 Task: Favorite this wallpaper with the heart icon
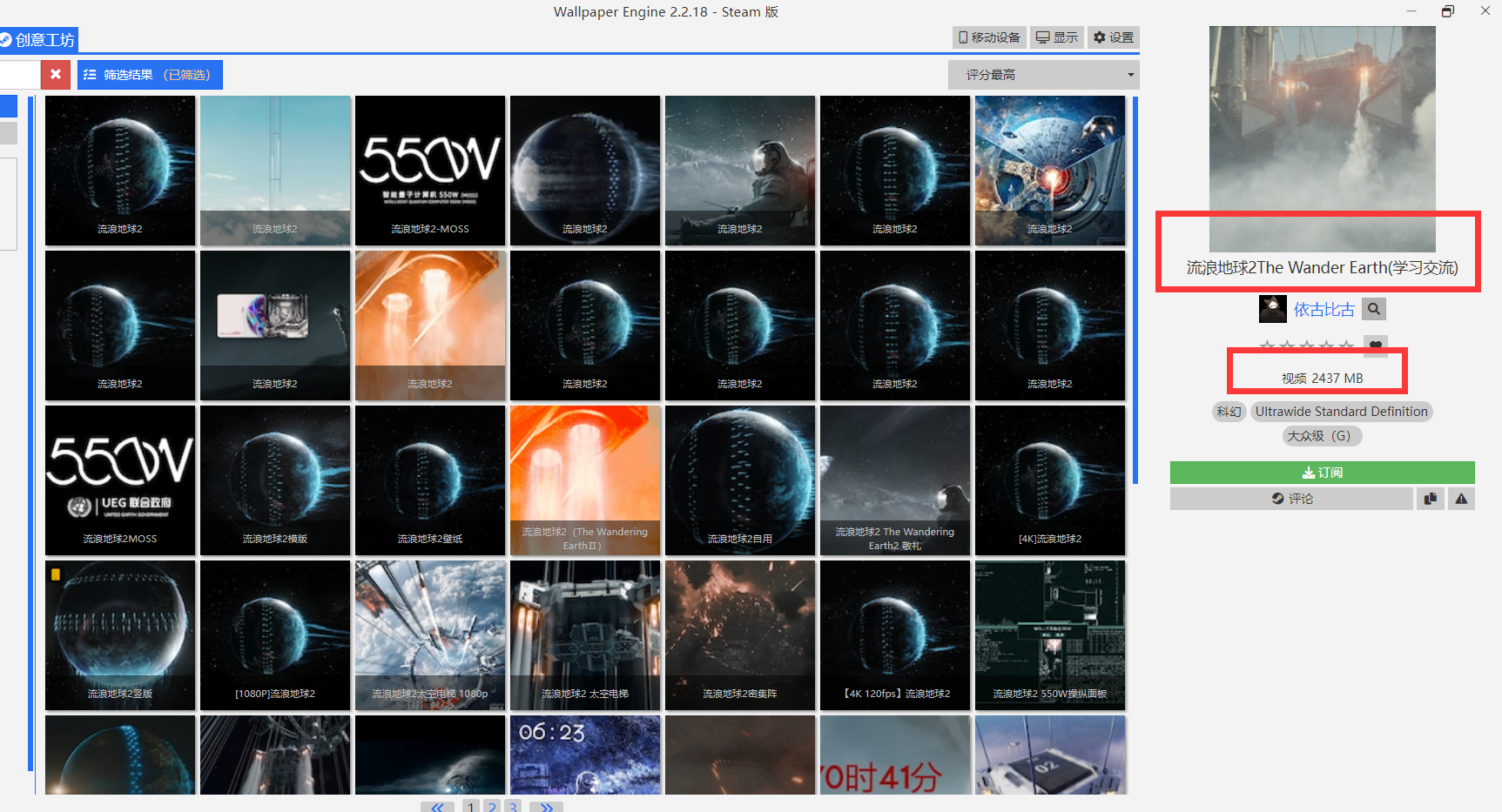coord(1376,346)
